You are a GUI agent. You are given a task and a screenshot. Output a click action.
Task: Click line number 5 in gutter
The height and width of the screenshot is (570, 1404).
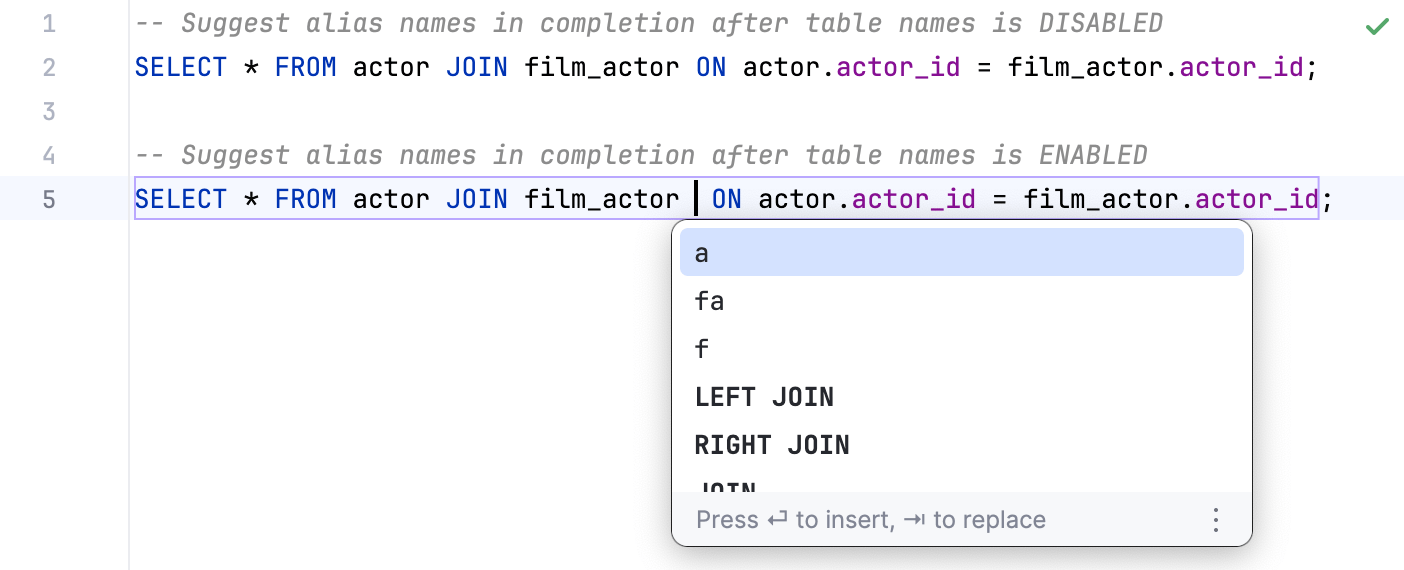tap(49, 199)
